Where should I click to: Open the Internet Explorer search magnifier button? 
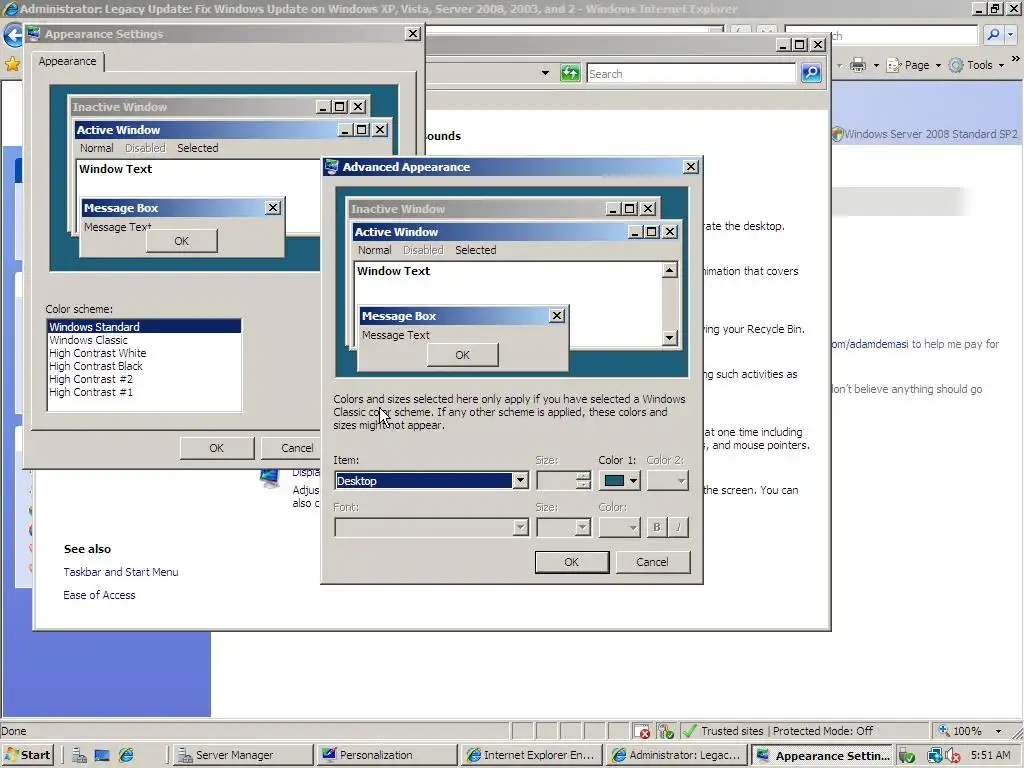click(x=993, y=35)
